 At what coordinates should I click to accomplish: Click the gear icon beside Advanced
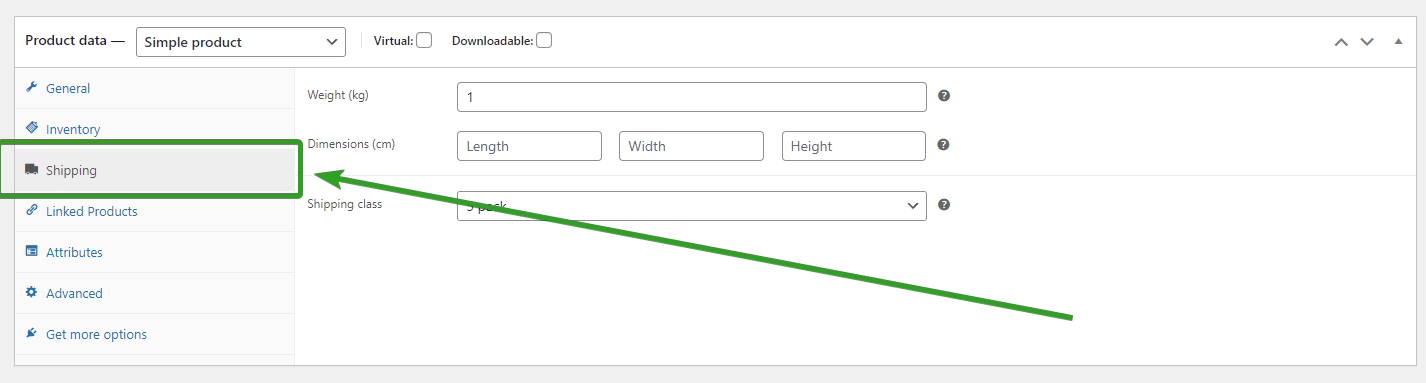(31, 293)
